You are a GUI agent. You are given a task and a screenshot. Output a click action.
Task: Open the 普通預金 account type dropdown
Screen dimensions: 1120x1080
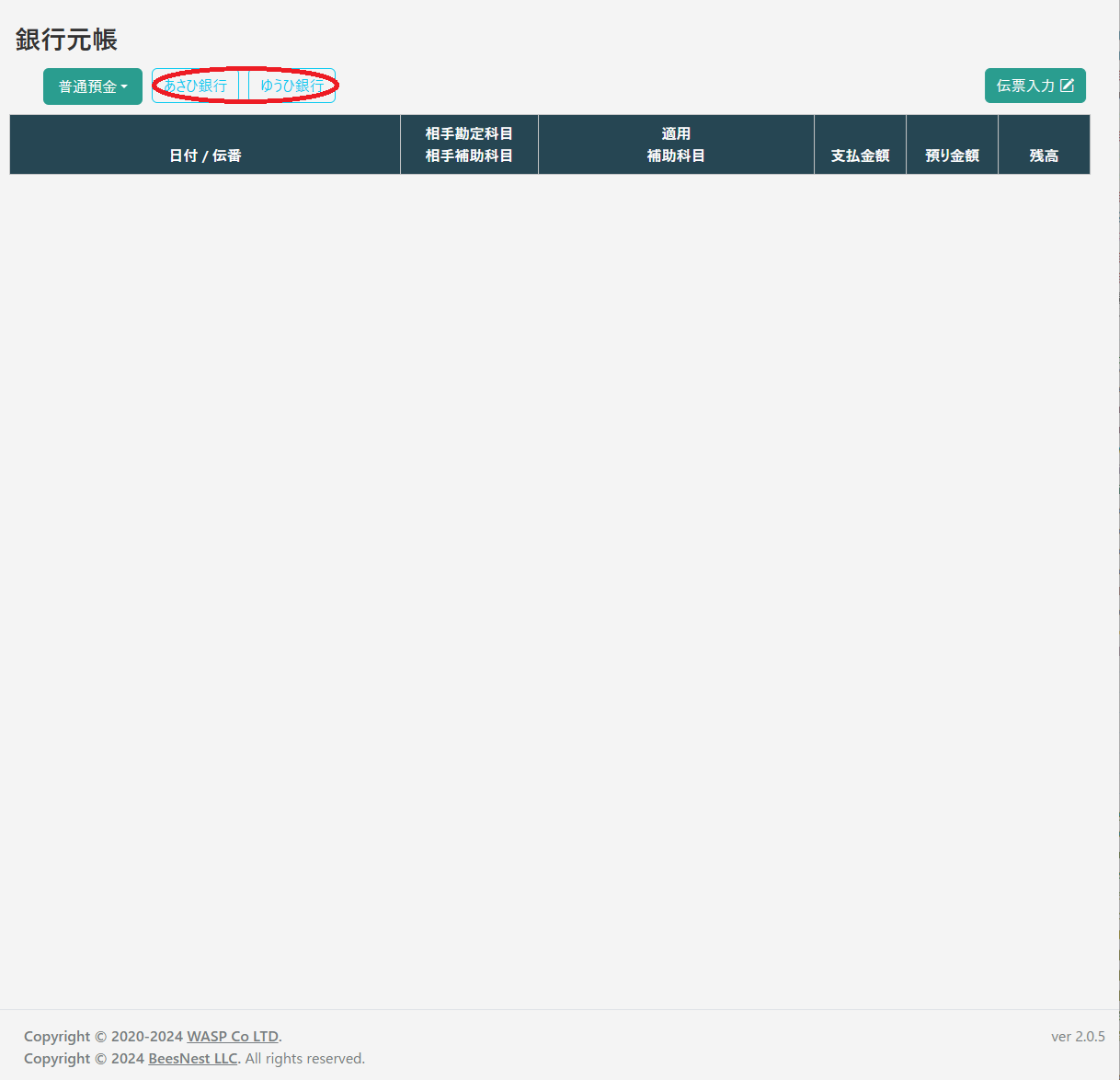(88, 86)
